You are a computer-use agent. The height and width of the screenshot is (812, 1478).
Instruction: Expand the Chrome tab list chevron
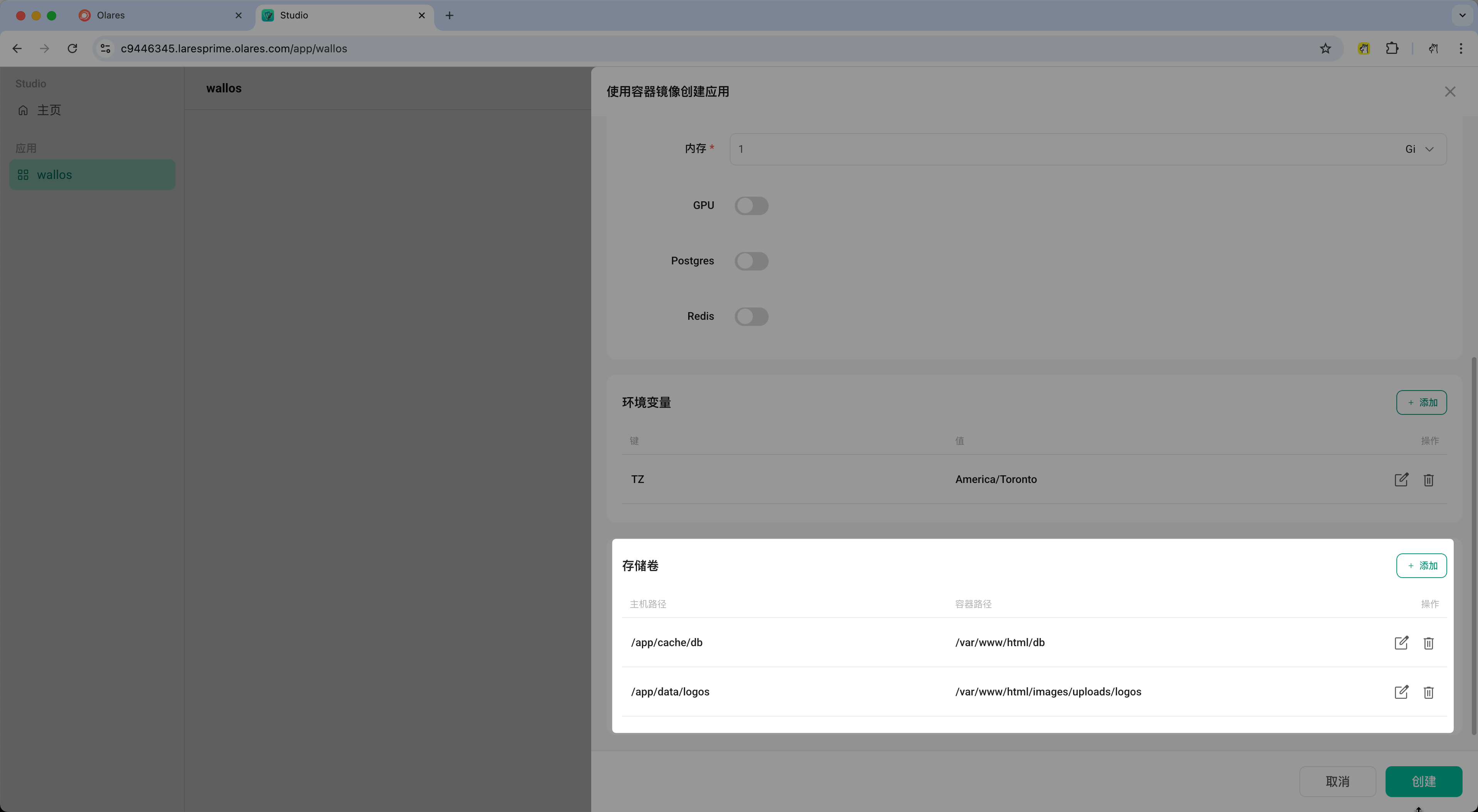click(1462, 15)
